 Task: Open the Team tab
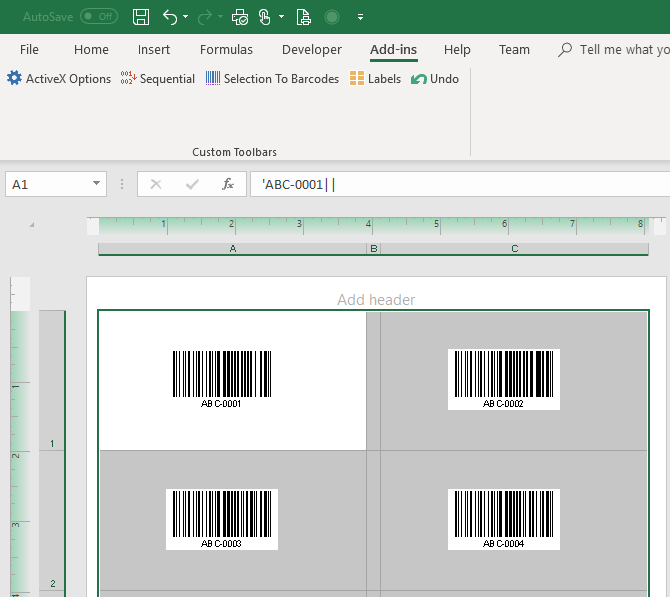click(514, 50)
